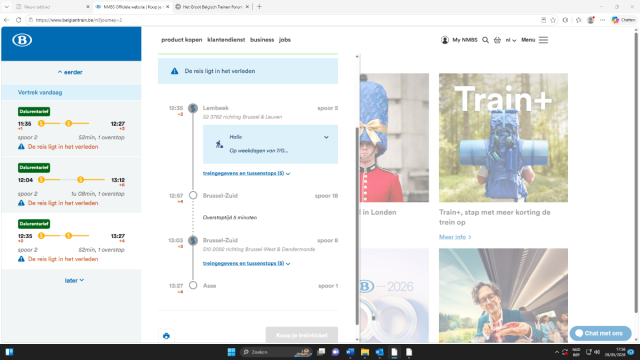Select the 12:04 to 13:12 journey
Image resolution: width=640 pixels, height=360 pixels.
71,185
